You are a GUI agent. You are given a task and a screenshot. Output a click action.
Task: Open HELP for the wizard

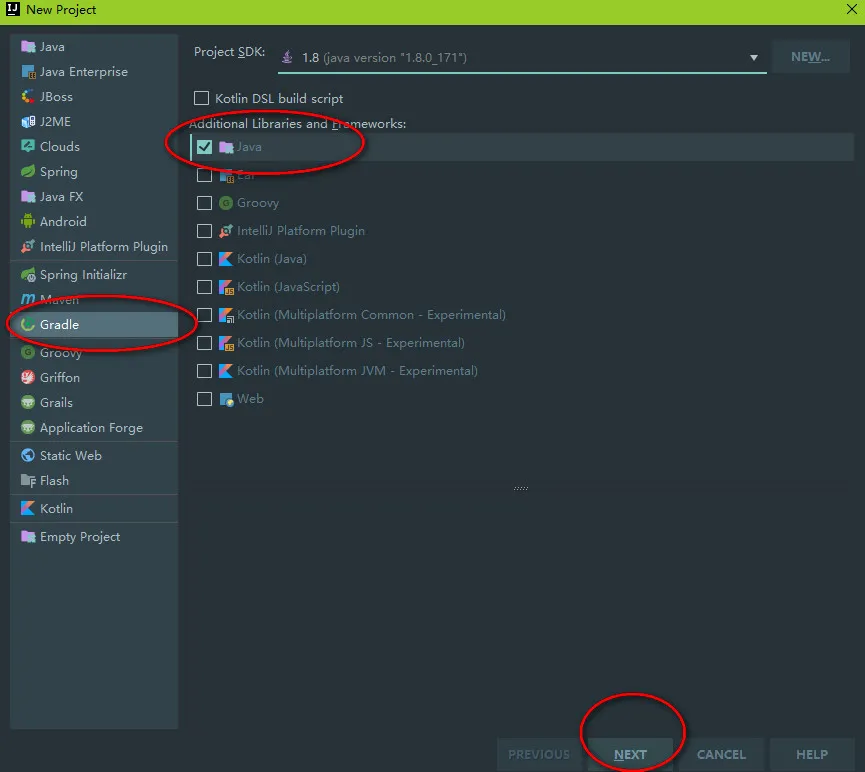(812, 754)
